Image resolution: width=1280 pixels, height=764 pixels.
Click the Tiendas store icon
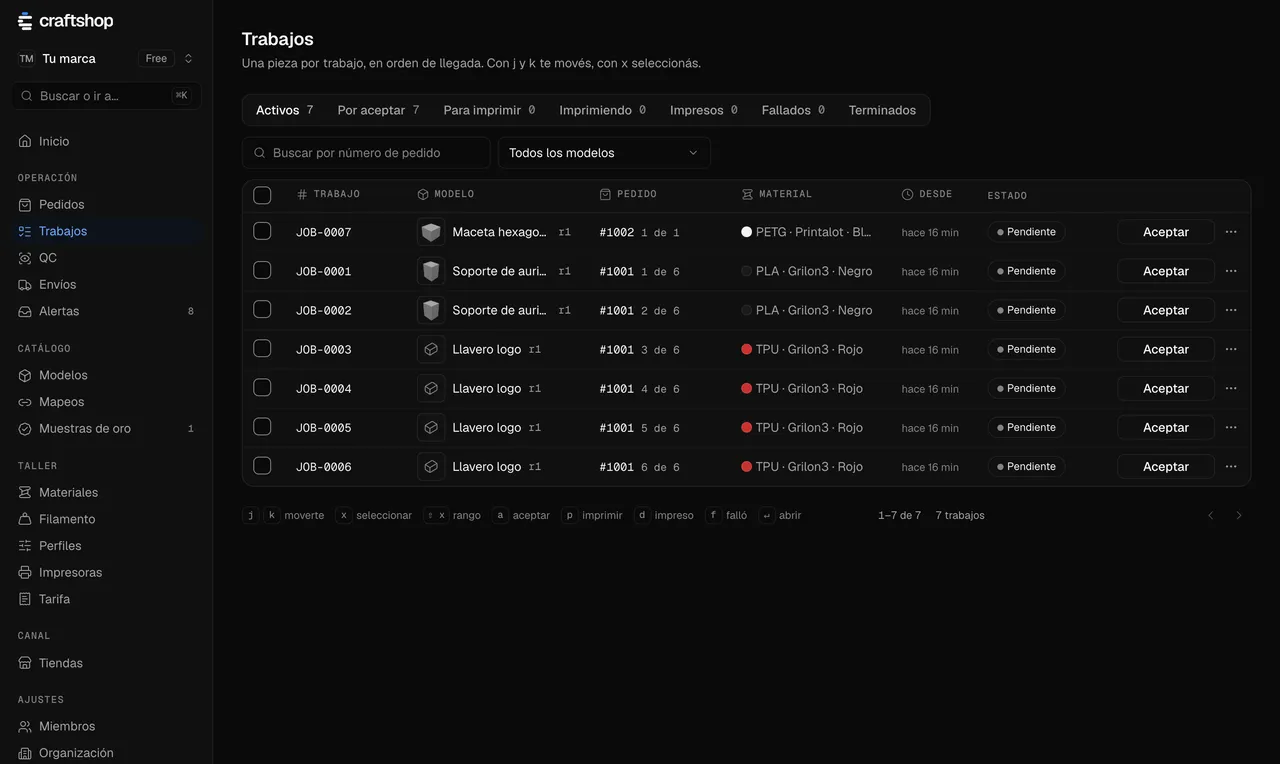(25, 663)
